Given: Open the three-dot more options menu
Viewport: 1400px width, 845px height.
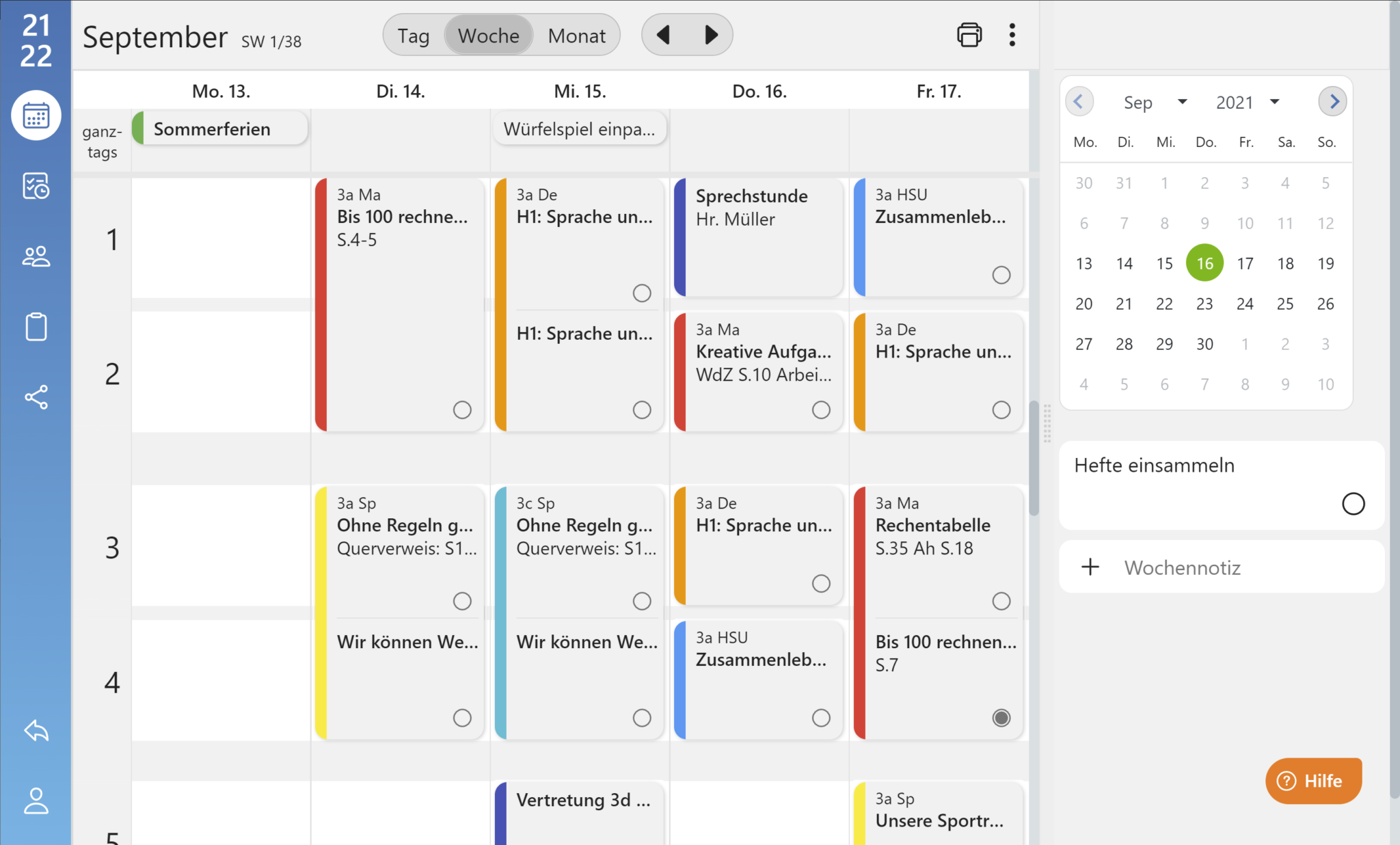Looking at the screenshot, I should tap(1012, 35).
